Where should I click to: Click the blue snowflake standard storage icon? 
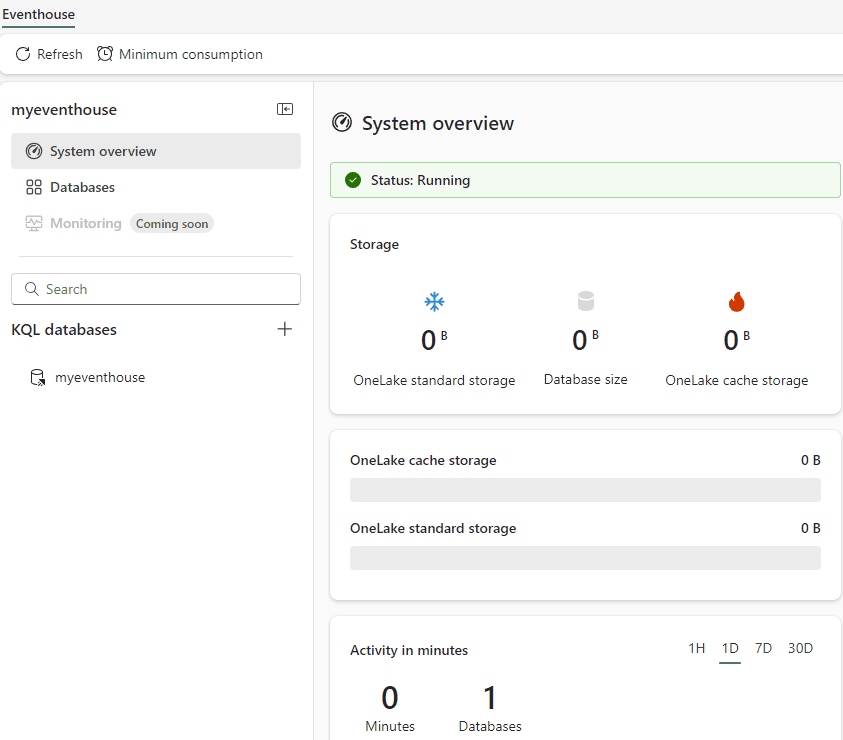[434, 302]
